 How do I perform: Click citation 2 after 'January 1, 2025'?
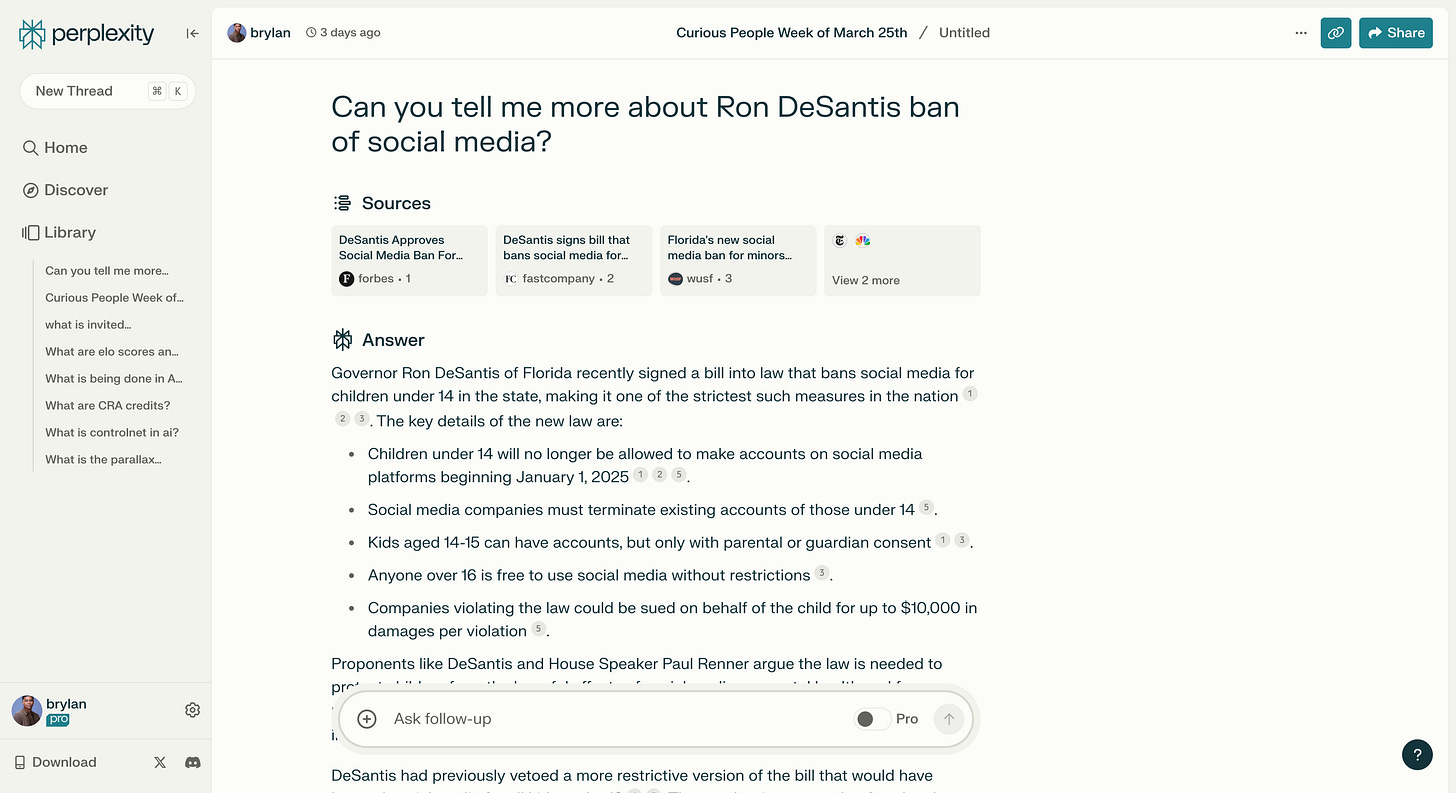click(660, 475)
